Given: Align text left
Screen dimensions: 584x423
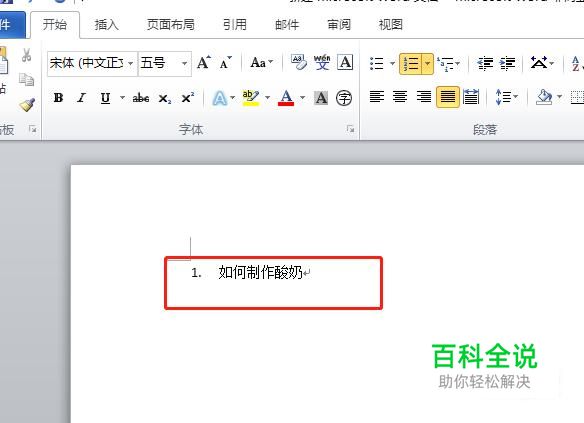Looking at the screenshot, I should pyautogui.click(x=377, y=97).
